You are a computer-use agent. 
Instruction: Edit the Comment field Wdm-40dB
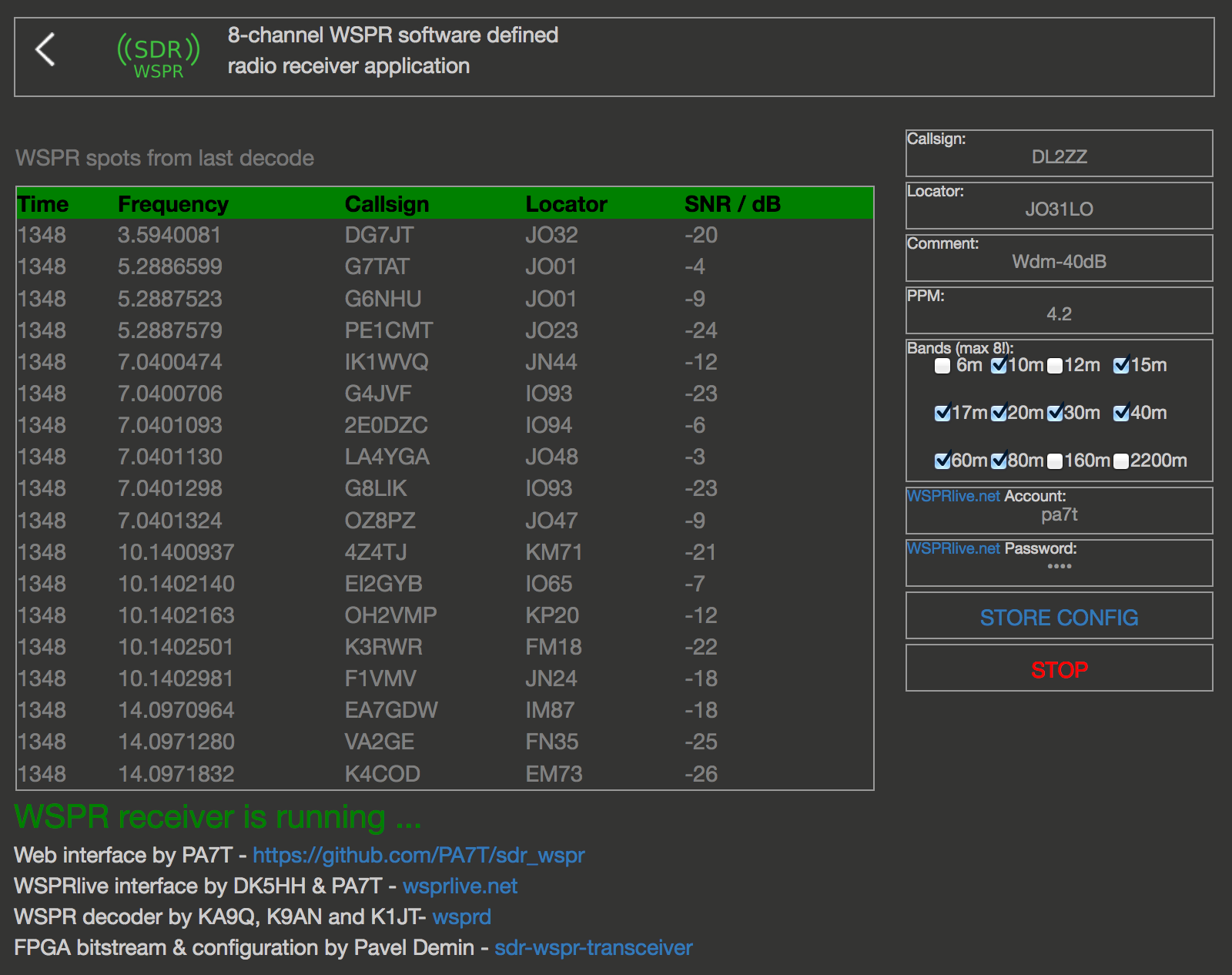click(x=1060, y=262)
